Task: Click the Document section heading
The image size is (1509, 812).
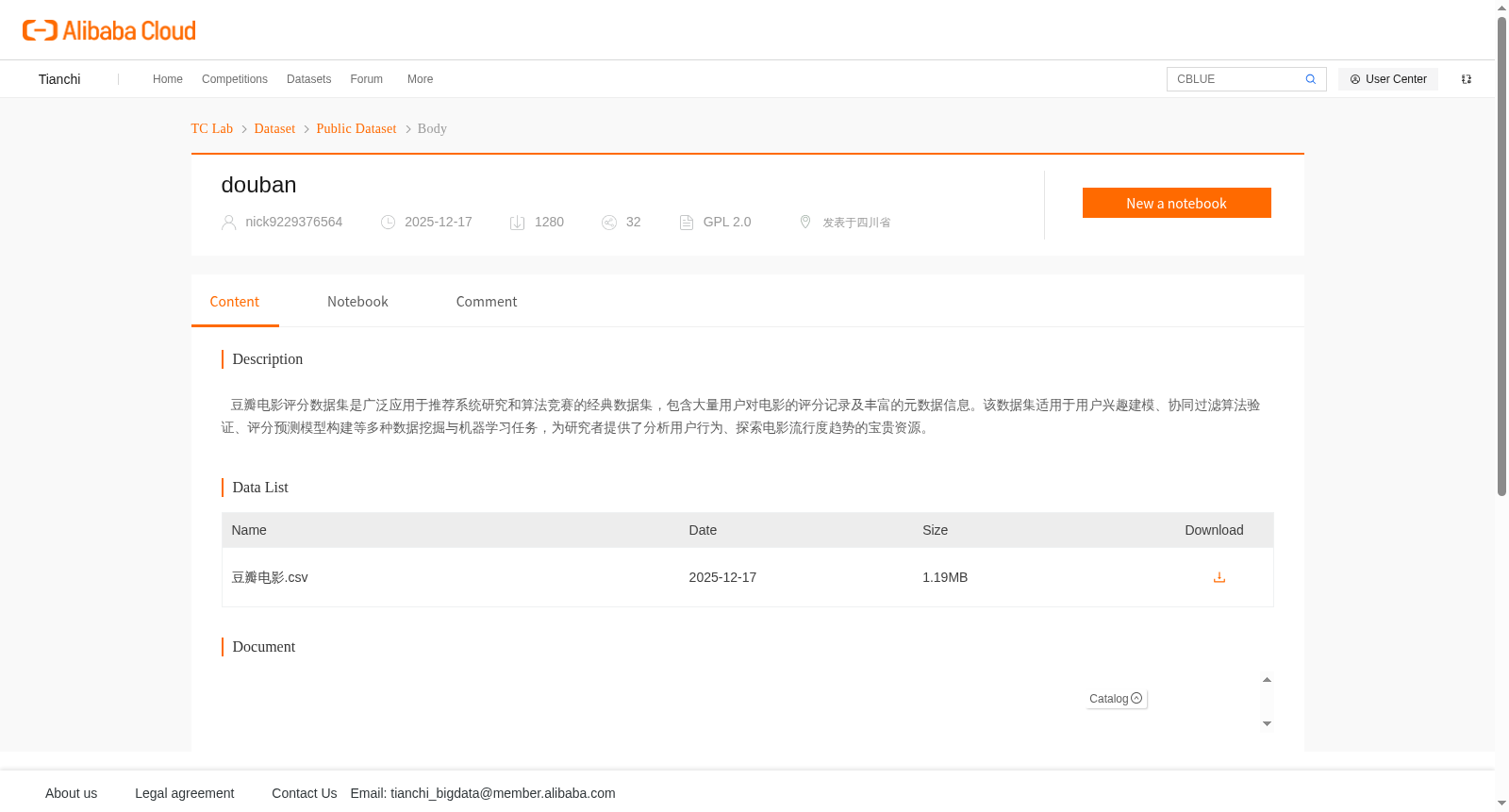Action: coord(264,647)
